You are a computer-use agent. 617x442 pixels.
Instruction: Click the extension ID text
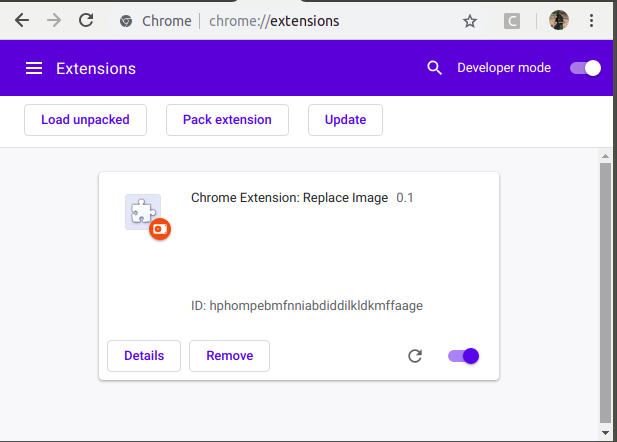click(x=307, y=305)
